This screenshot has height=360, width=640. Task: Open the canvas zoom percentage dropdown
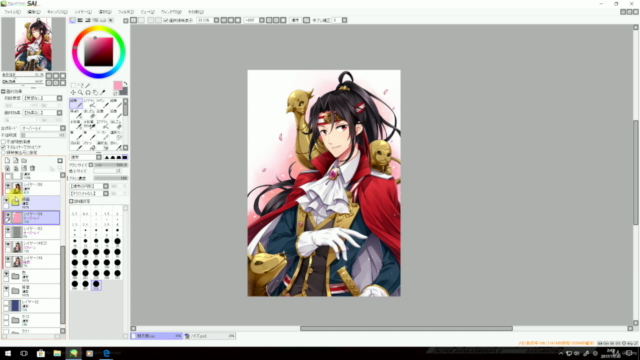click(216, 20)
